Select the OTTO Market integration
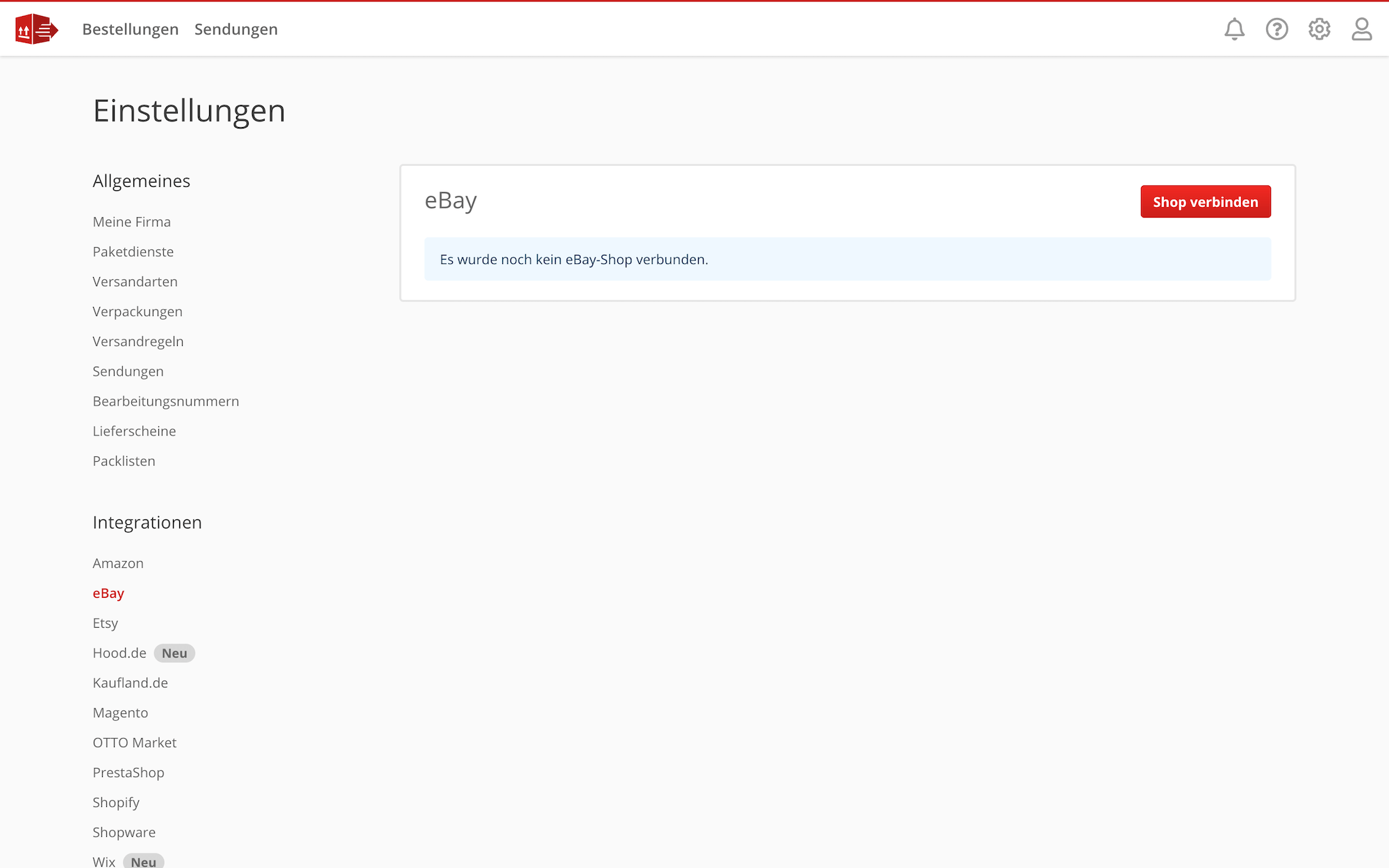 (134, 742)
